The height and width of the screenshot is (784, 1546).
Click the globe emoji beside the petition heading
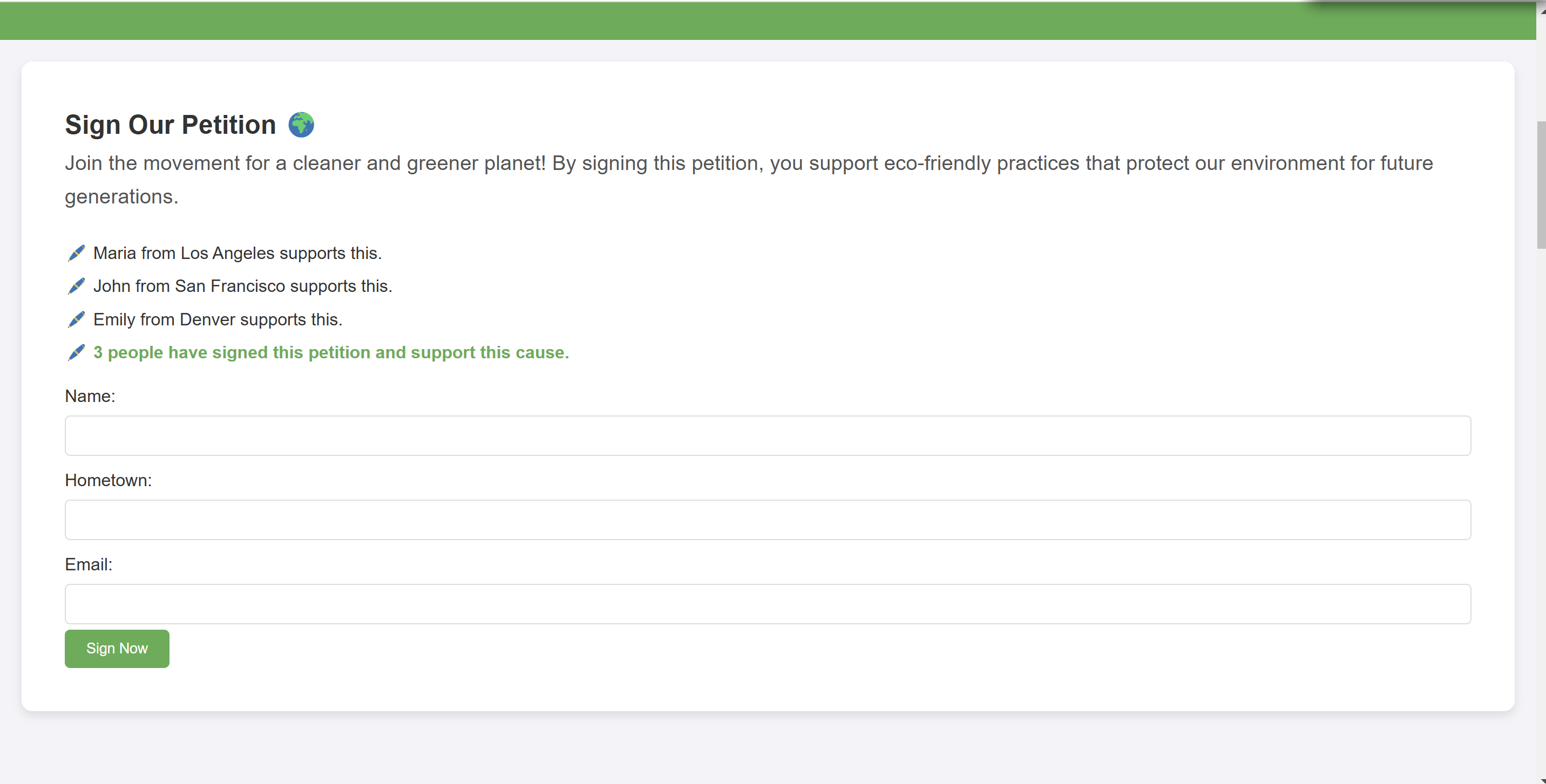tap(301, 125)
